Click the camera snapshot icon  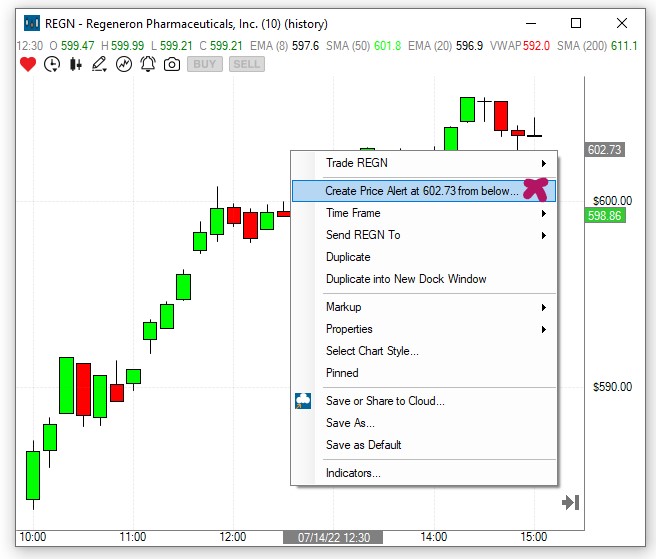point(172,64)
